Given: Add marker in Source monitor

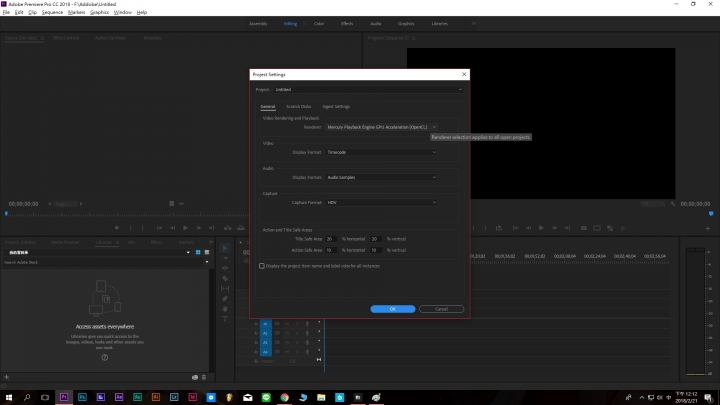Looking at the screenshot, I should tap(117, 228).
